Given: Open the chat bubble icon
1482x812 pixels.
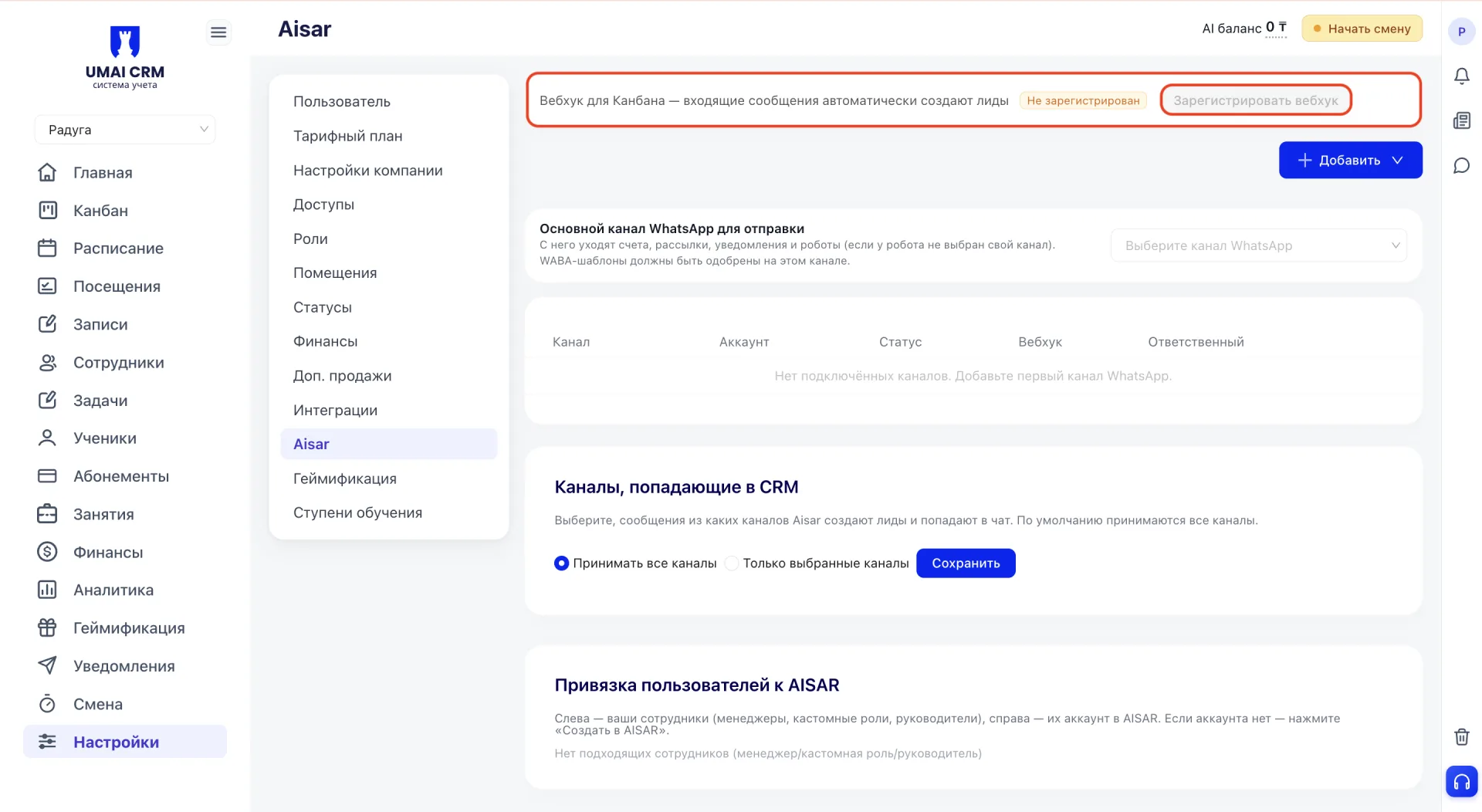Looking at the screenshot, I should click(1461, 165).
